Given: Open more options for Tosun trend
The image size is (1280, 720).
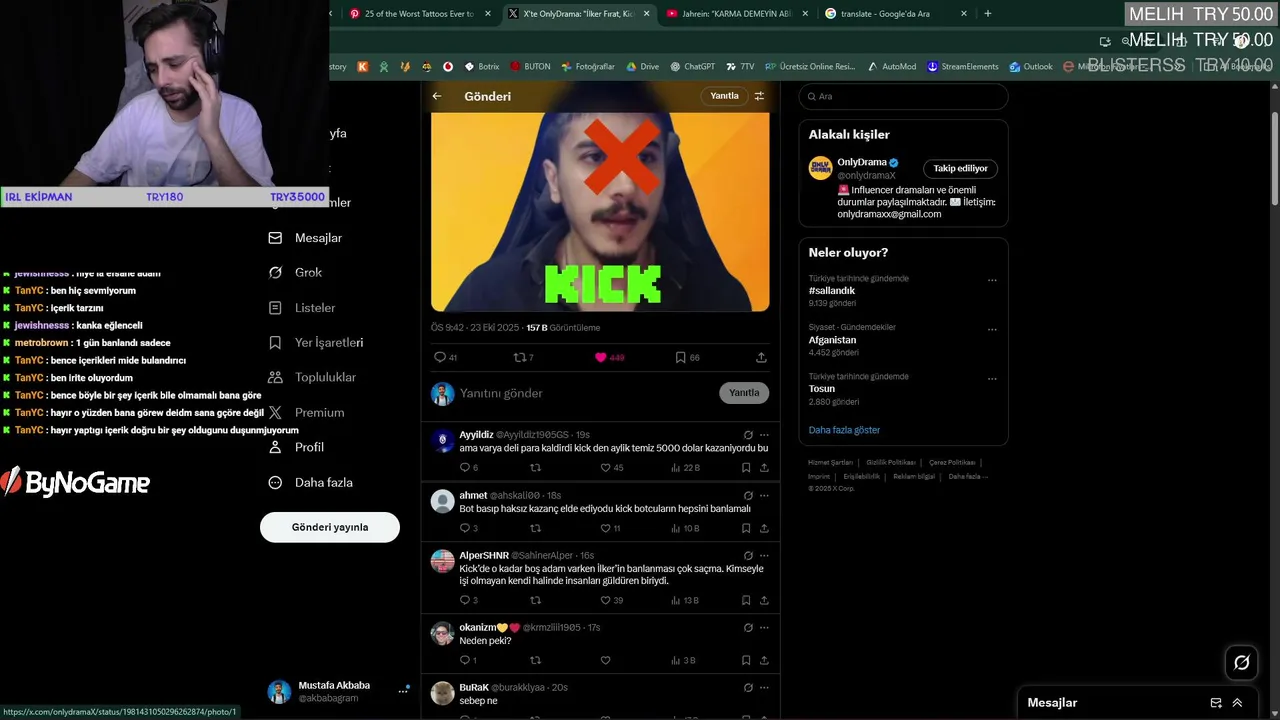Looking at the screenshot, I should coord(992,378).
